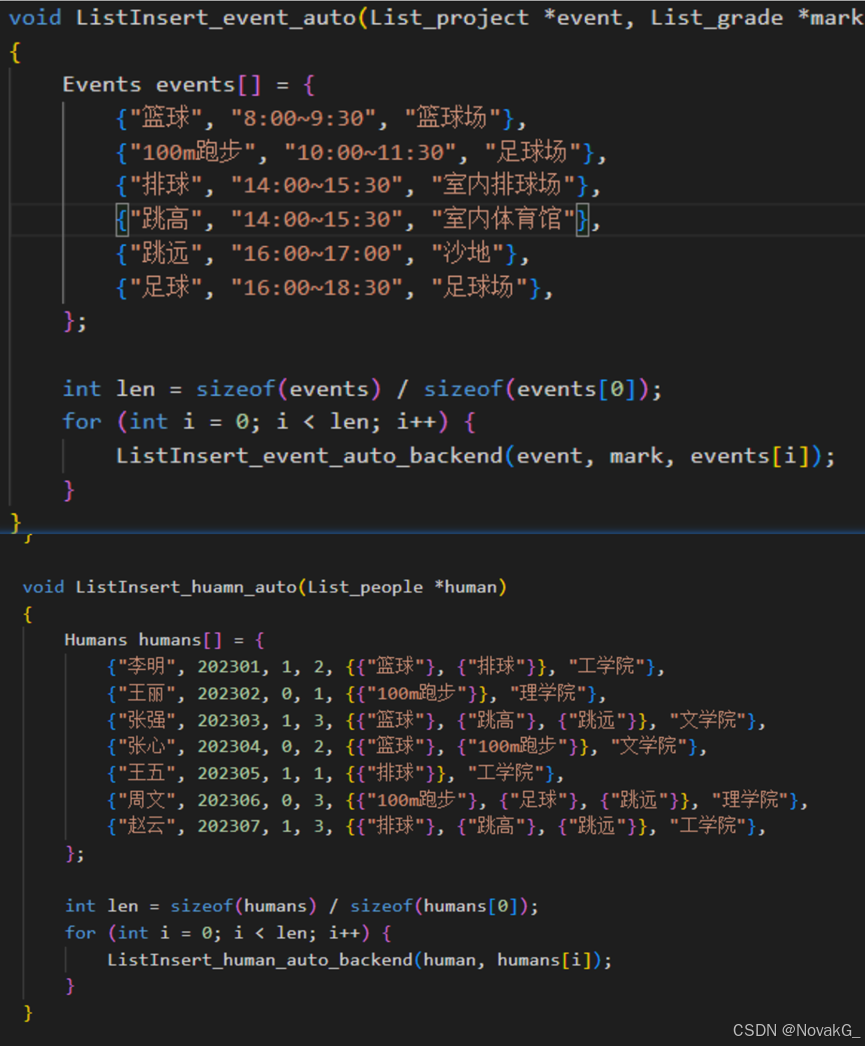
Task: Click the student ID 202304
Action: (x=229, y=746)
